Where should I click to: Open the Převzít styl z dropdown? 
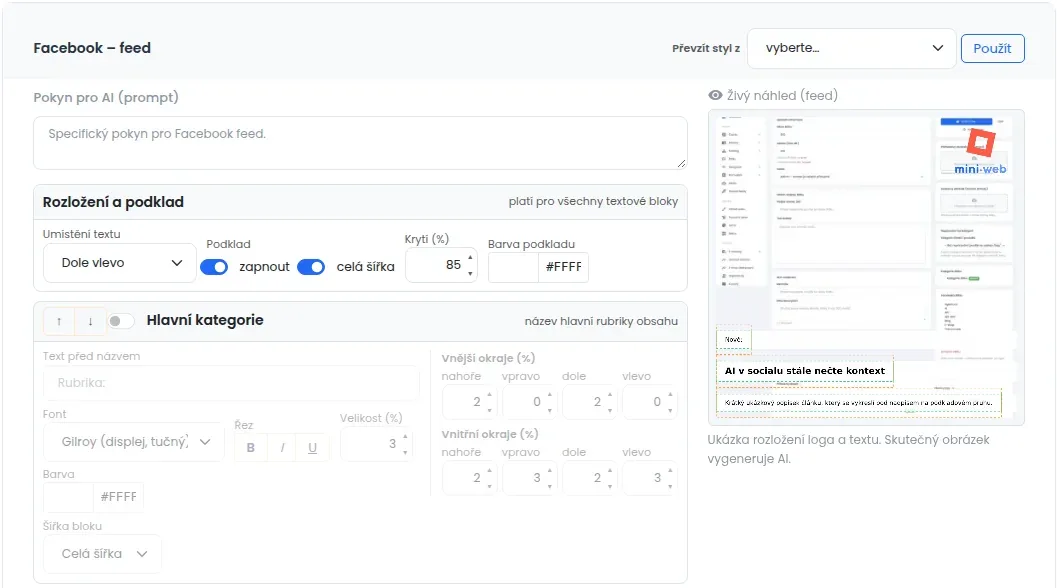(851, 49)
